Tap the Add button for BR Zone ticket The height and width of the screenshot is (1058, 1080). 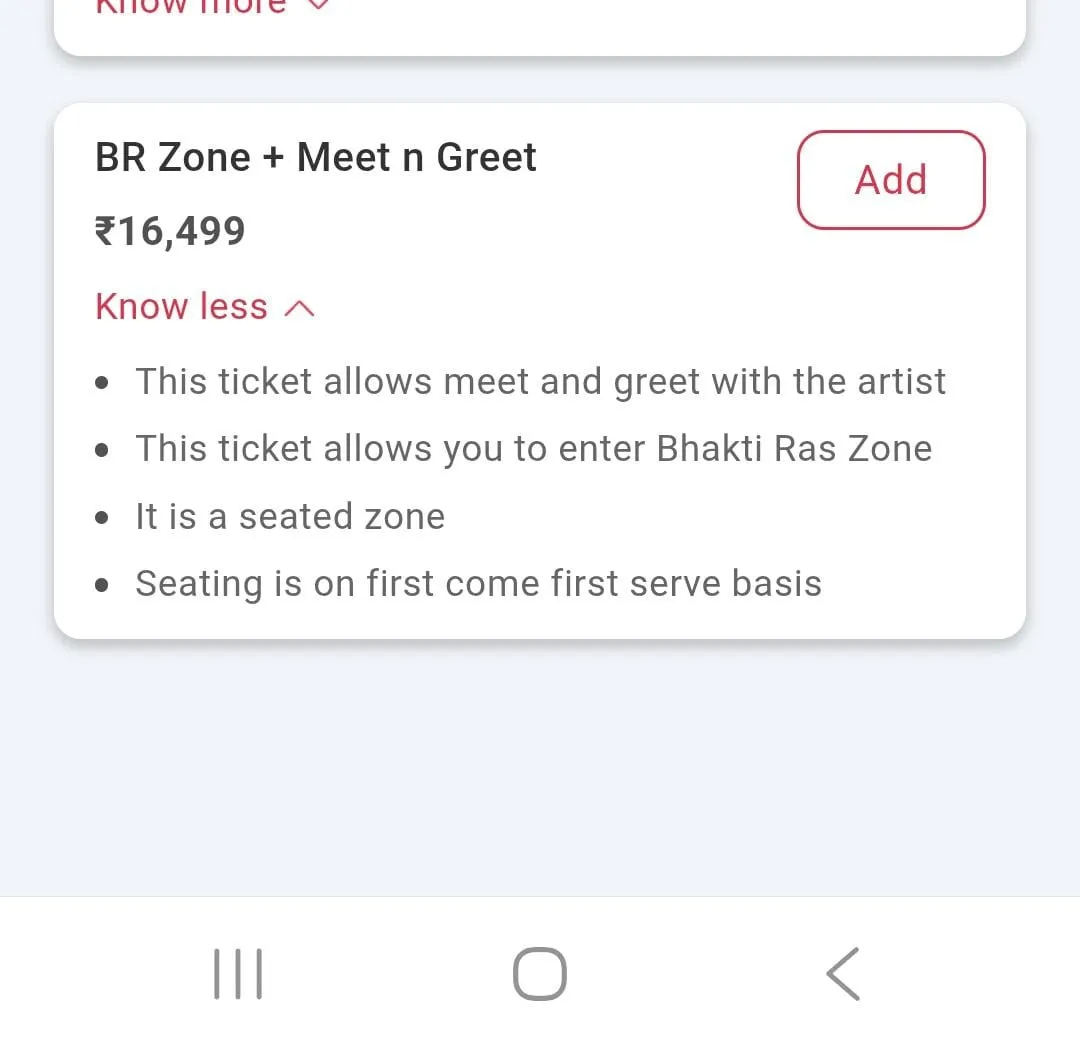tap(890, 180)
